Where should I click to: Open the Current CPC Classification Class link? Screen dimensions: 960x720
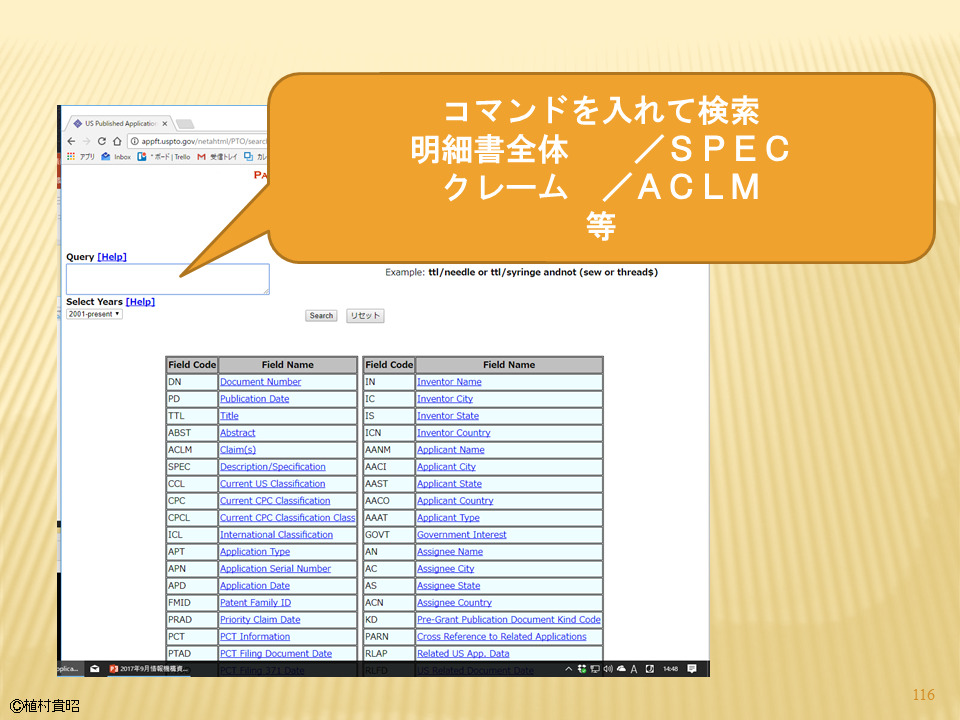(288, 518)
